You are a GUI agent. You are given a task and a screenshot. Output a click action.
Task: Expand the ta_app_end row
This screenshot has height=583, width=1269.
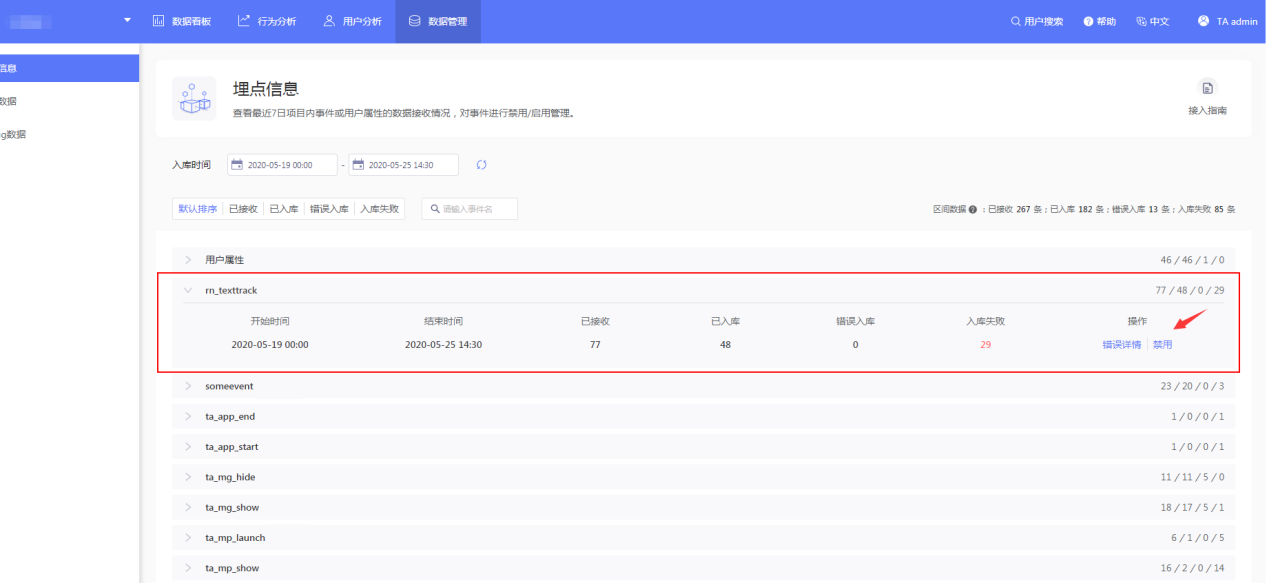tap(704, 416)
